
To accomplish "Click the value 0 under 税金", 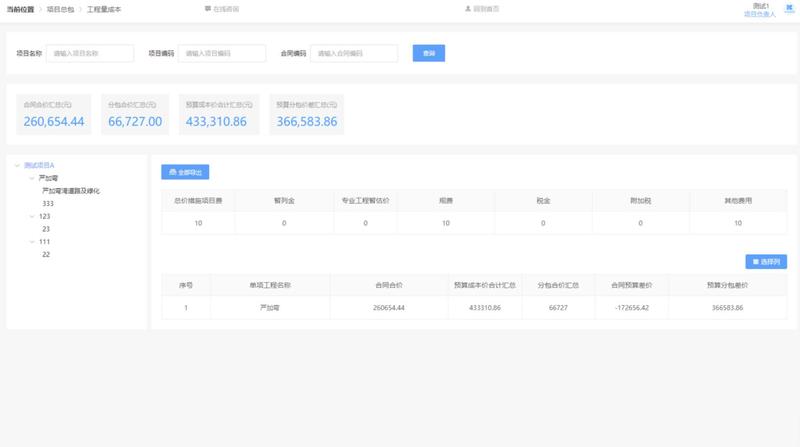I will point(543,223).
